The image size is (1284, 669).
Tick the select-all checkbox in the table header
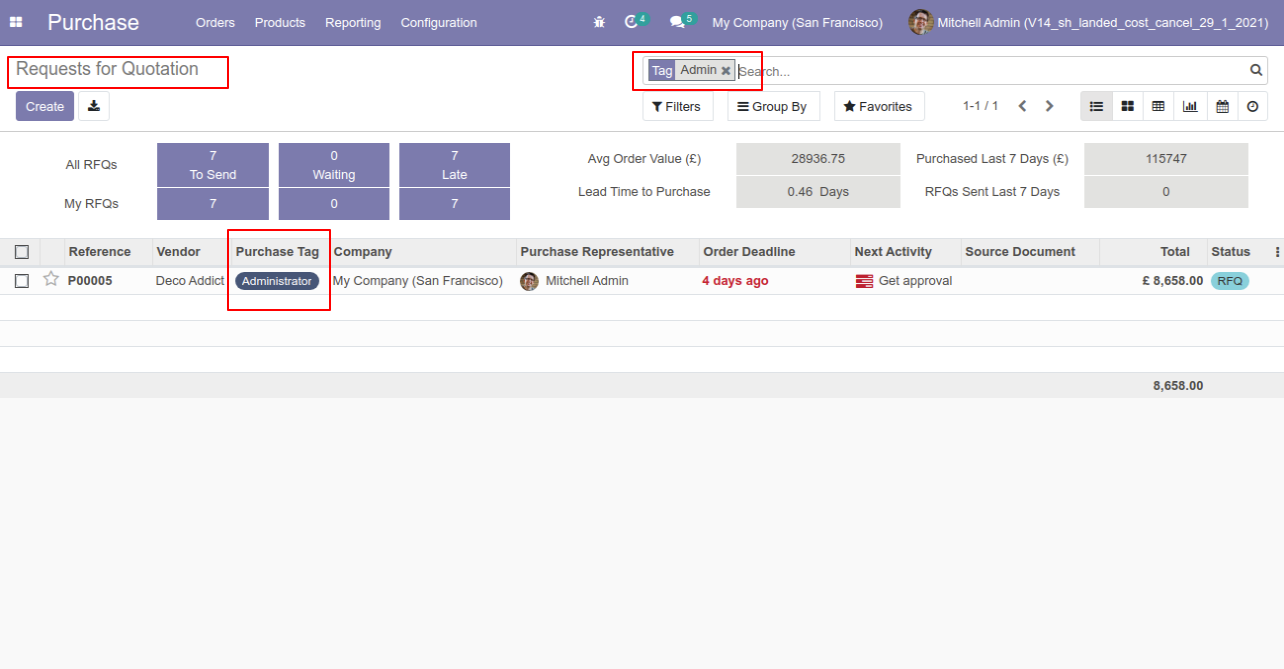pos(22,252)
